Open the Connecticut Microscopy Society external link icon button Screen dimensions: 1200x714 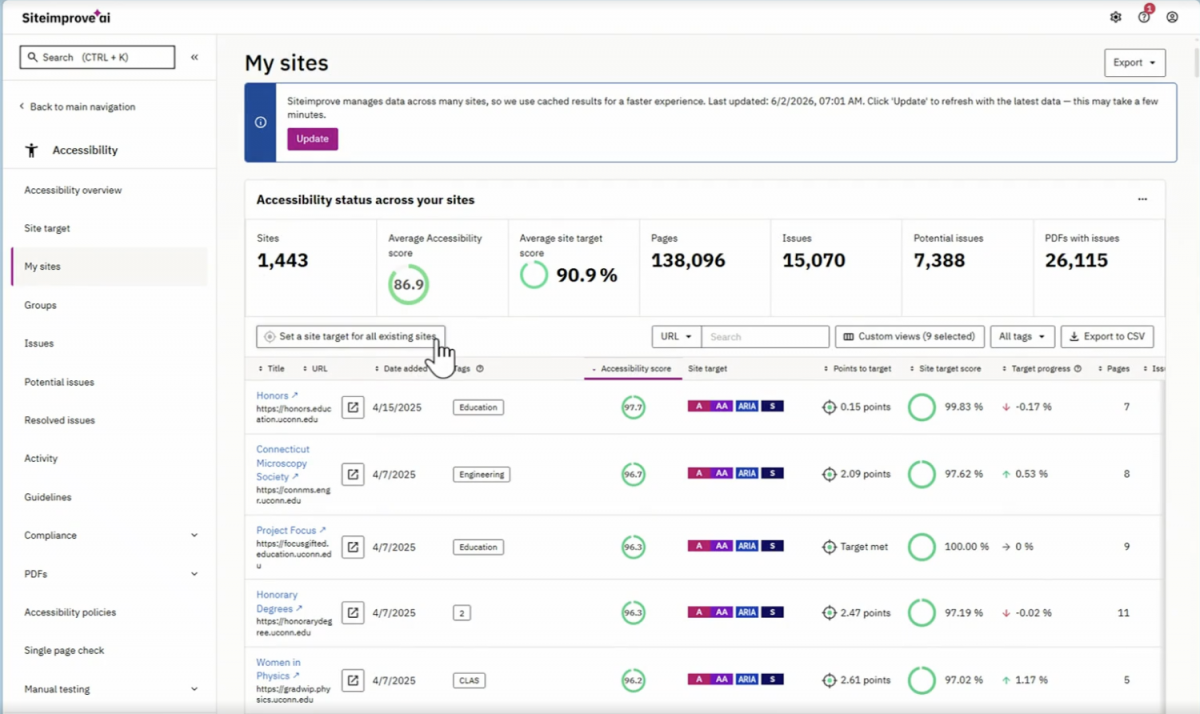(353, 474)
